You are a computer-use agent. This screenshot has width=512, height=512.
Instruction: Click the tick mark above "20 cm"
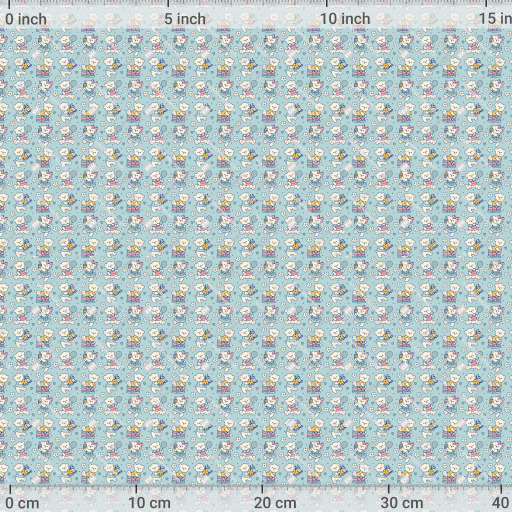pyautogui.click(x=262, y=489)
